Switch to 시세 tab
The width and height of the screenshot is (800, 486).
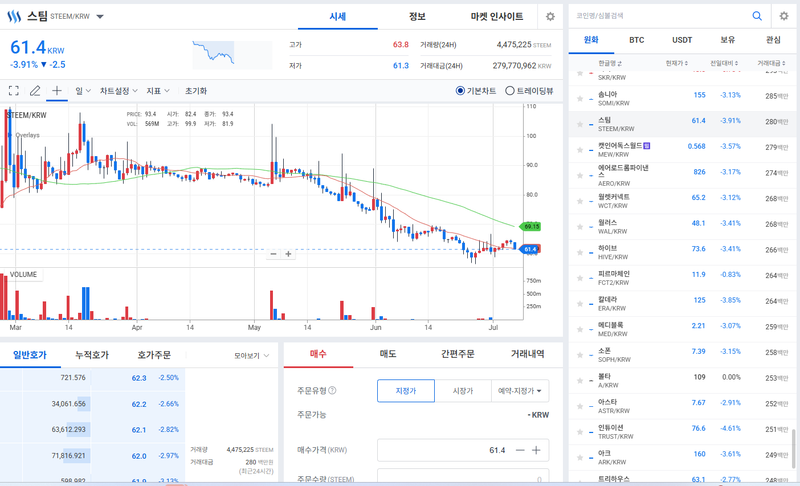[338, 16]
